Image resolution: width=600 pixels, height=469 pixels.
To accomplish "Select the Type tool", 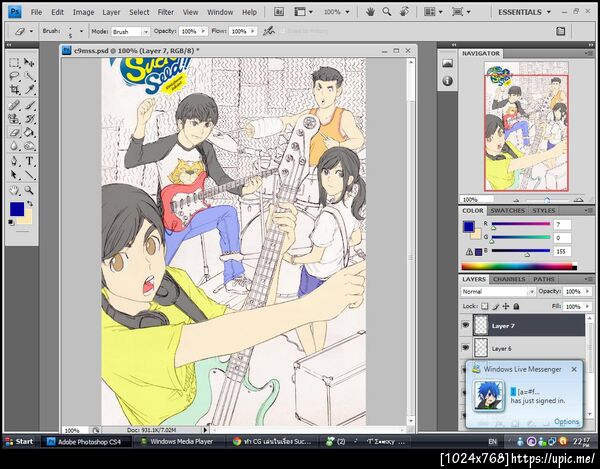I will click(29, 161).
